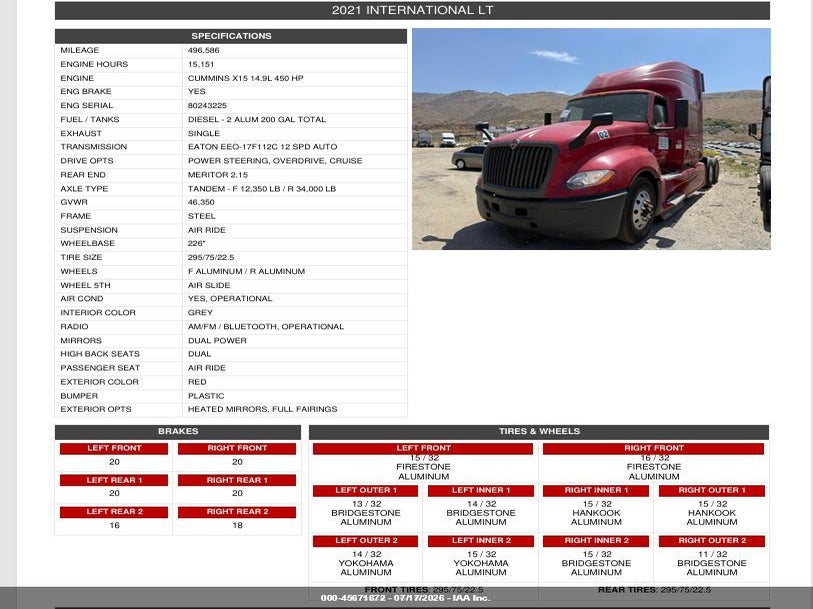This screenshot has width=813, height=609.
Task: Click the HIGH BACK SEATS value DUAL
Action: pyautogui.click(x=199, y=354)
